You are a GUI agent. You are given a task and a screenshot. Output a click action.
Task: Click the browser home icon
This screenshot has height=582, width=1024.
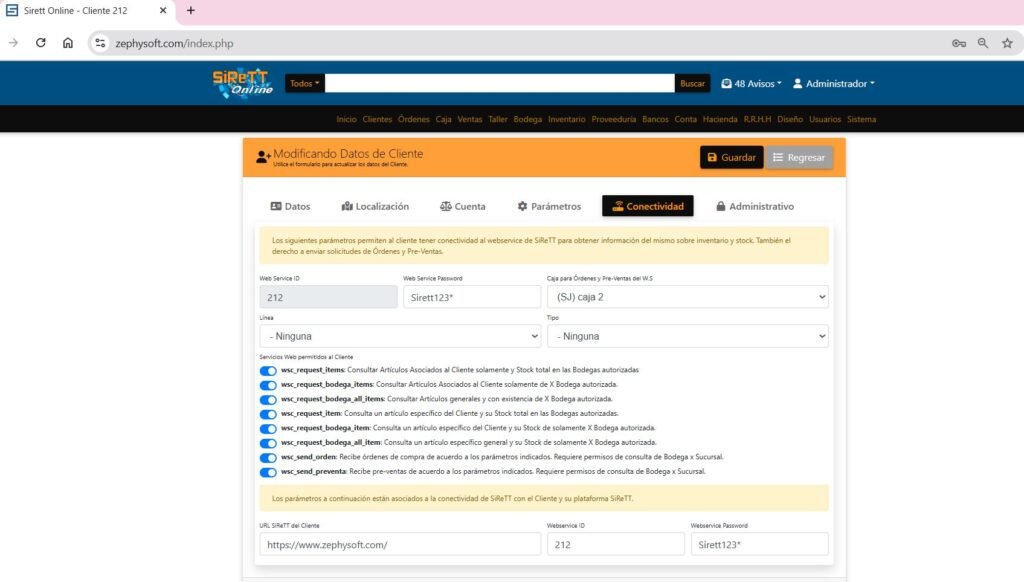tap(68, 43)
